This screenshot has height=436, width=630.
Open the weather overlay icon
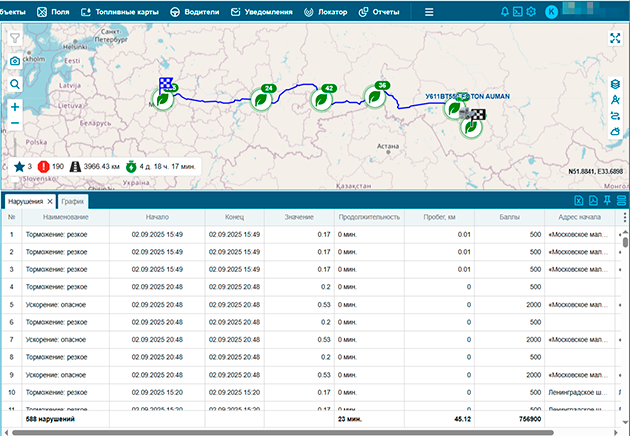pyautogui.click(x=616, y=132)
